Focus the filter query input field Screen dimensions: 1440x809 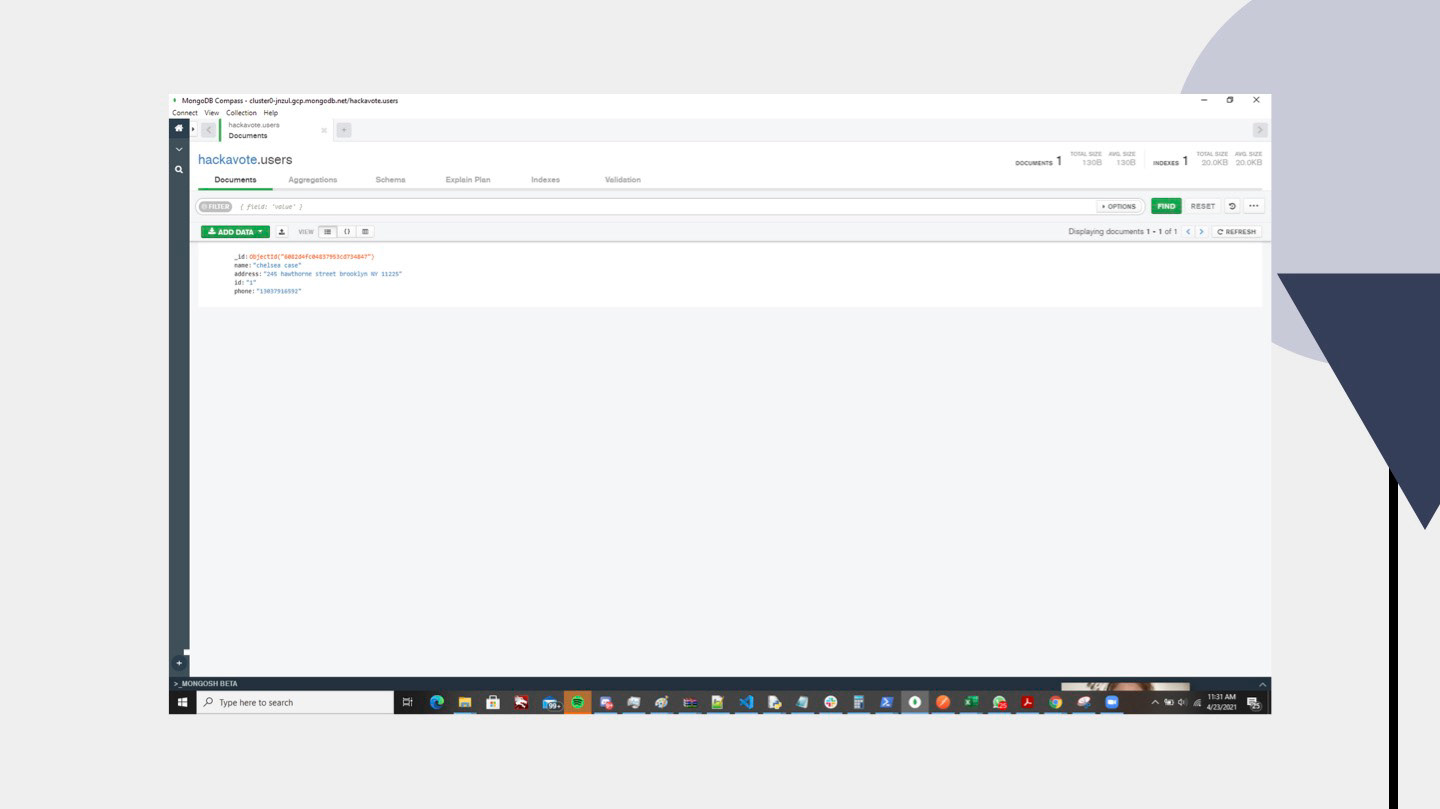pyautogui.click(x=665, y=206)
